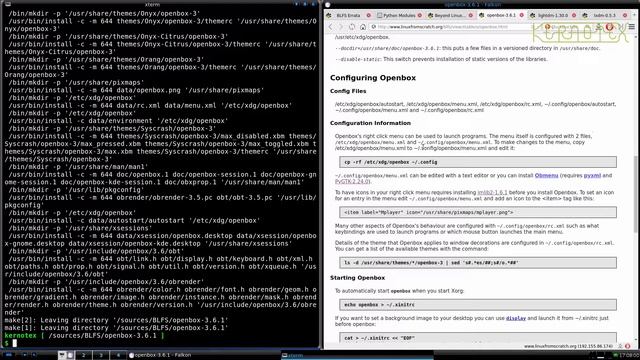Image resolution: width=640 pixels, height=360 pixels.
Task: Open a new tab with plus button
Action: click(634, 16)
